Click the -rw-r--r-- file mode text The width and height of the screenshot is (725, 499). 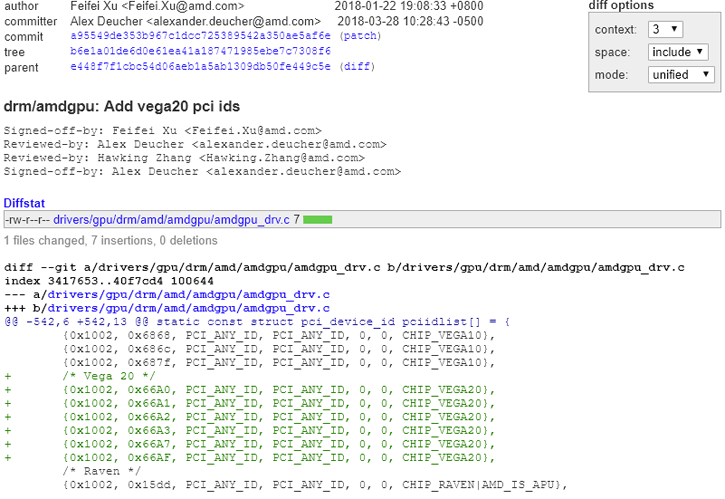pyautogui.click(x=27, y=219)
